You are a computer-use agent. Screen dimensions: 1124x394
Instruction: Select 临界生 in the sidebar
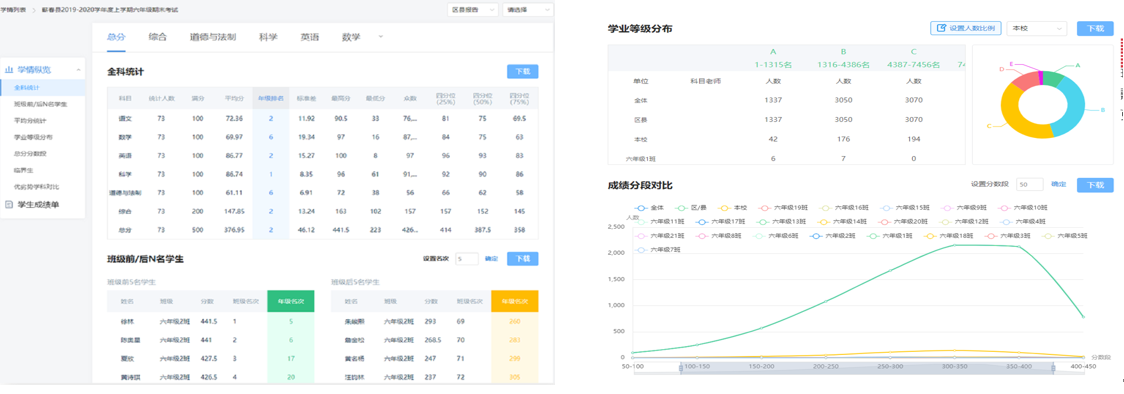click(20, 170)
